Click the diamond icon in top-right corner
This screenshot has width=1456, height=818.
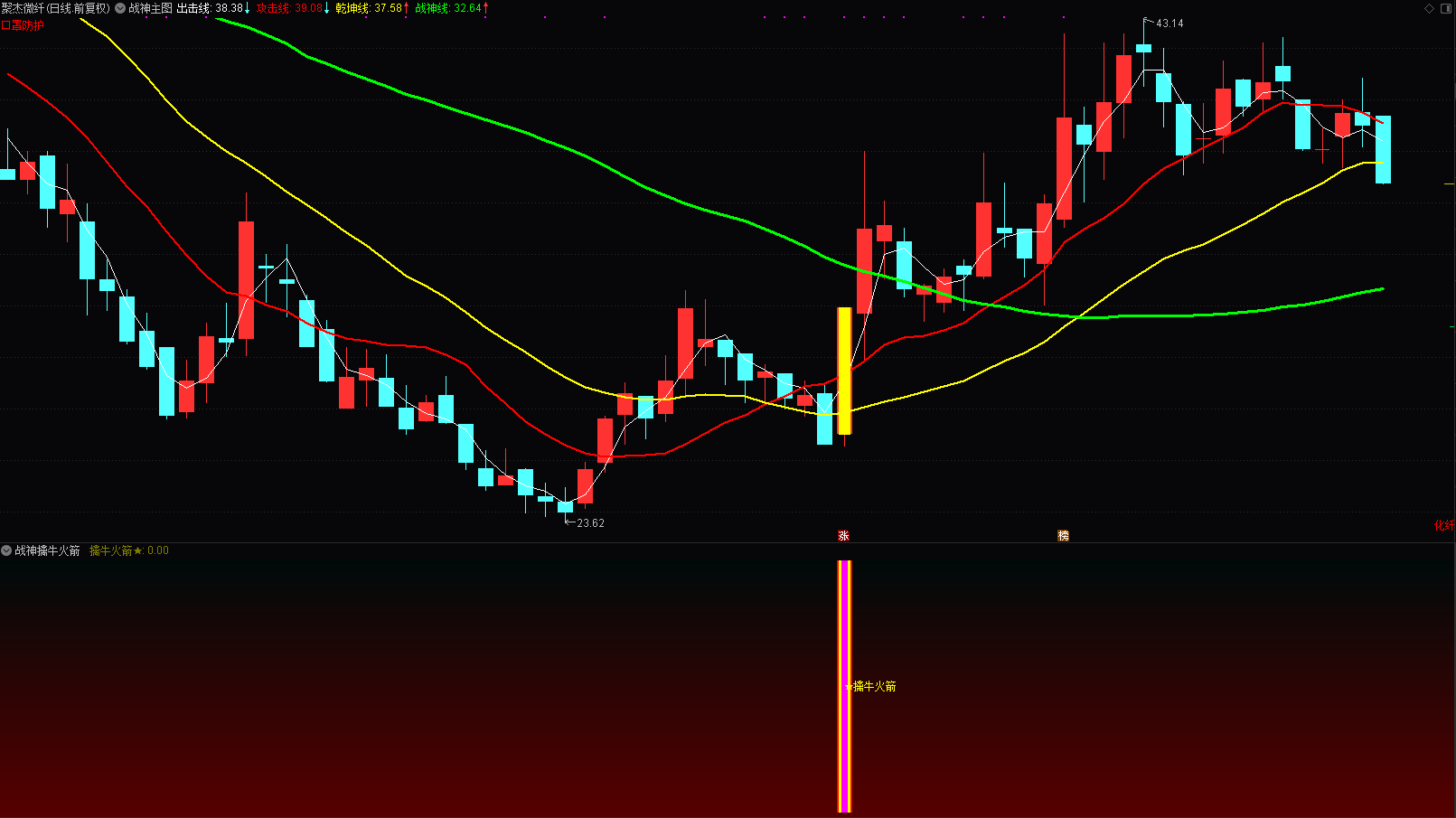pyautogui.click(x=1429, y=8)
